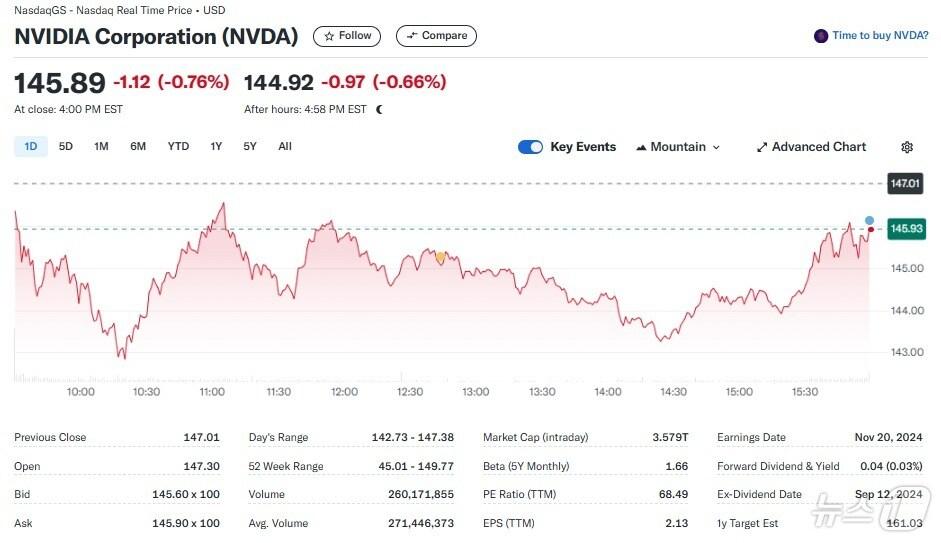Show the 5Y price history
The image size is (941, 543).
coord(250,147)
